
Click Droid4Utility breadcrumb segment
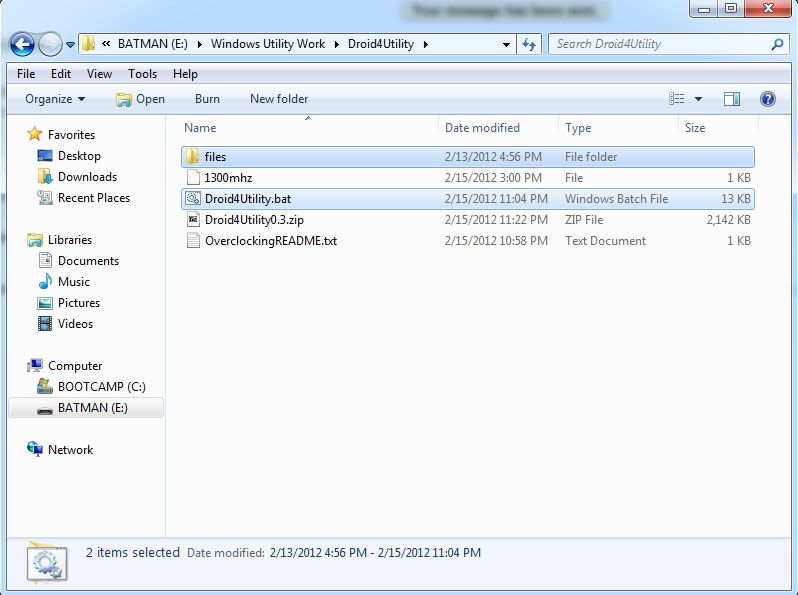coord(381,44)
